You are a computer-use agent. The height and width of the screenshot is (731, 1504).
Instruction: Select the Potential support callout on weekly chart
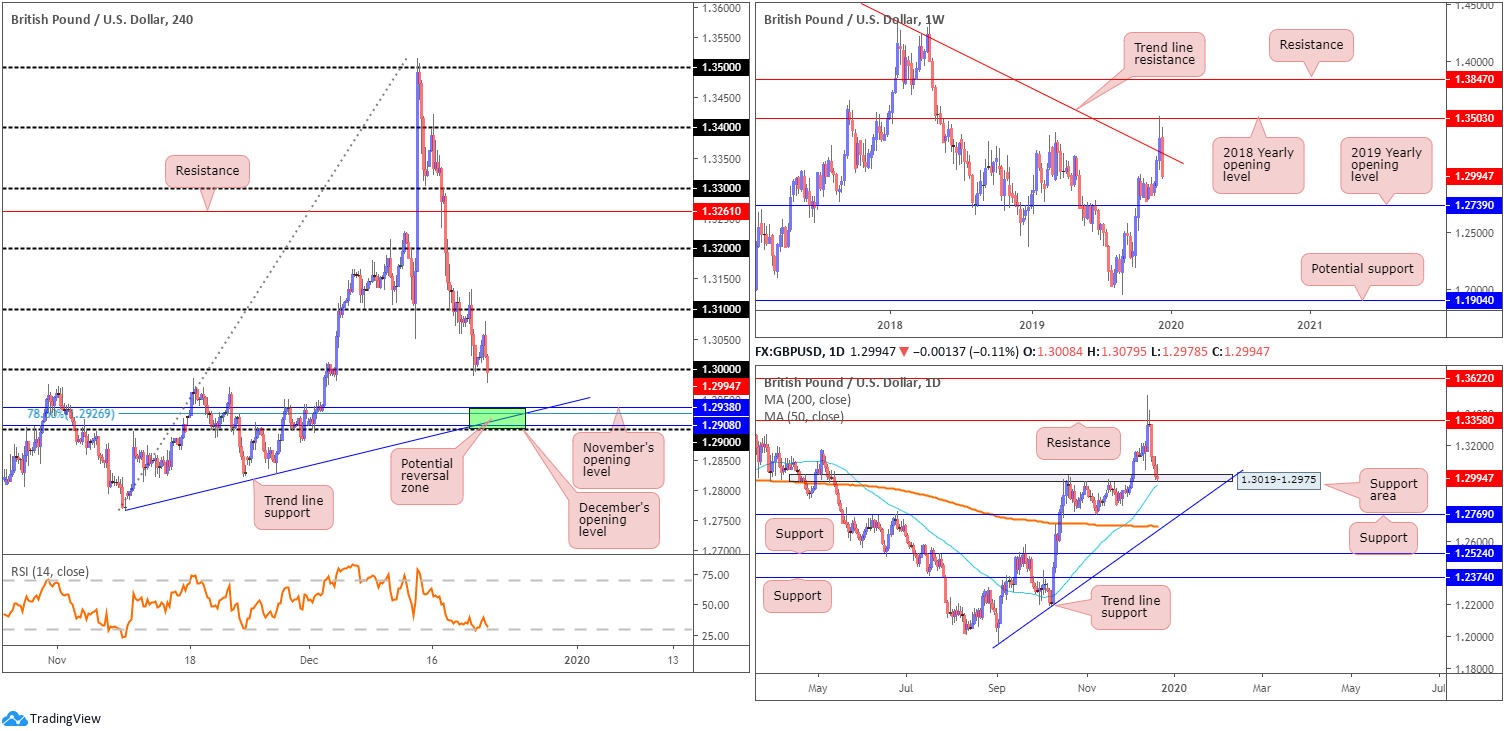pos(1364,269)
